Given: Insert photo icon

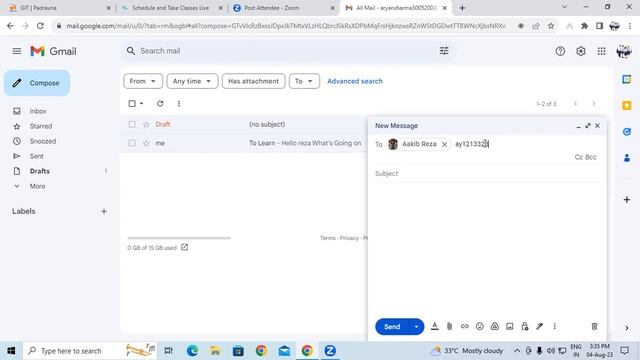Looking at the screenshot, I should point(509,326).
